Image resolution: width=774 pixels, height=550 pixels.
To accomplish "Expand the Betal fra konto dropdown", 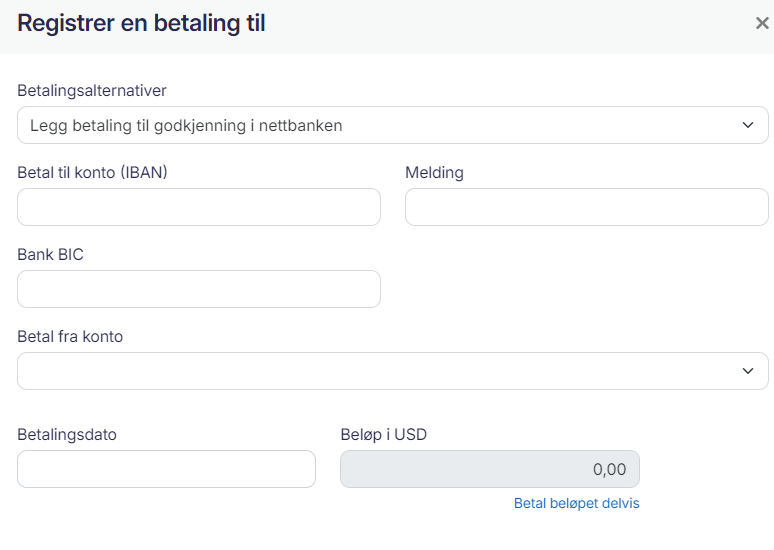I will [x=392, y=371].
